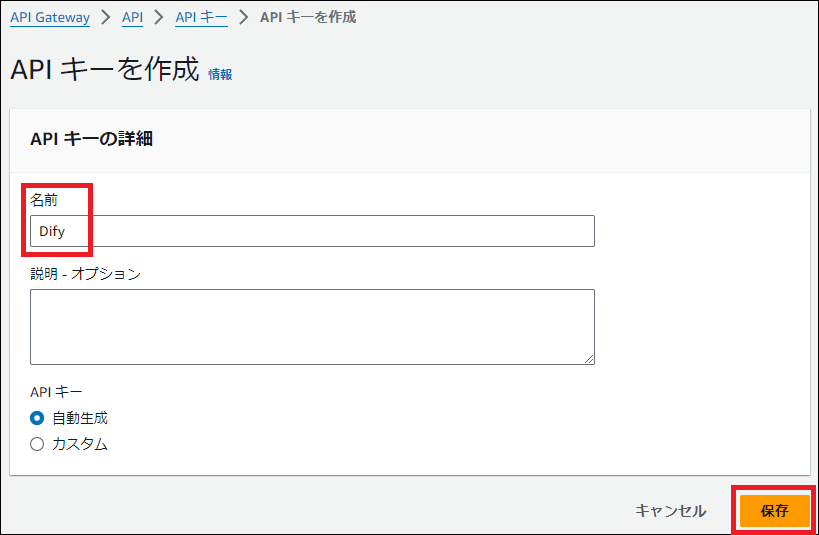819x535 pixels.
Task: Click the orange 保存 button
Action: point(774,510)
